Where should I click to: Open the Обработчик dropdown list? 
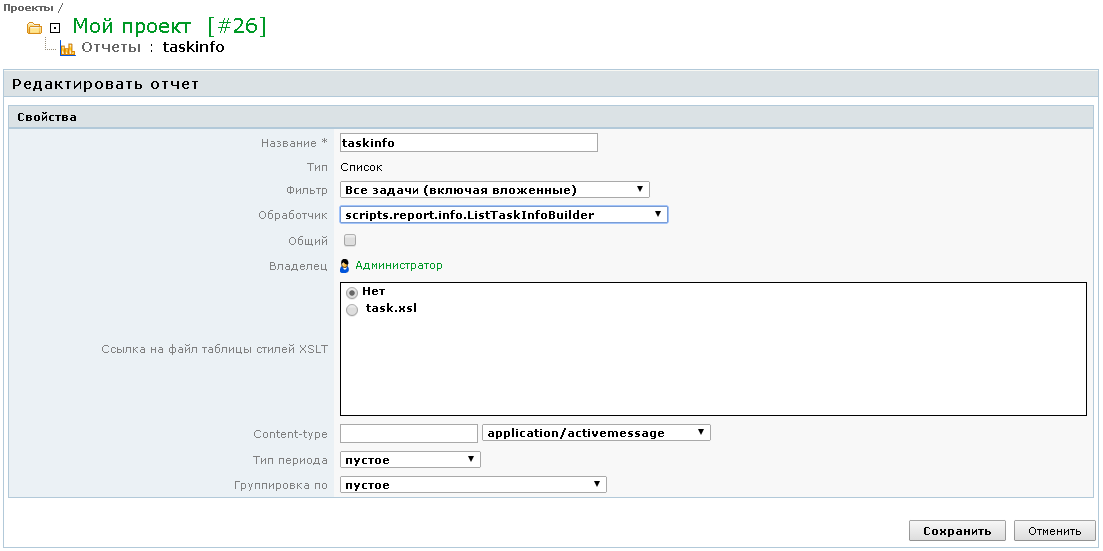coord(504,215)
